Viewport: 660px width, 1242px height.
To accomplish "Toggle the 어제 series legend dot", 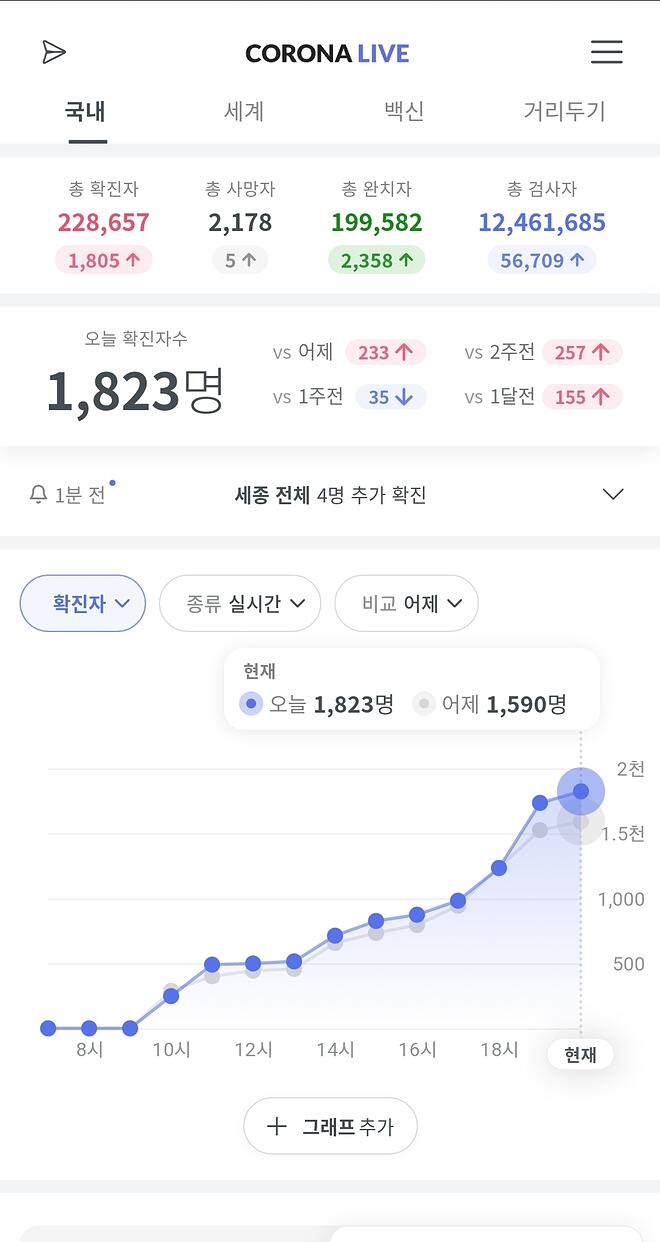I will (424, 704).
